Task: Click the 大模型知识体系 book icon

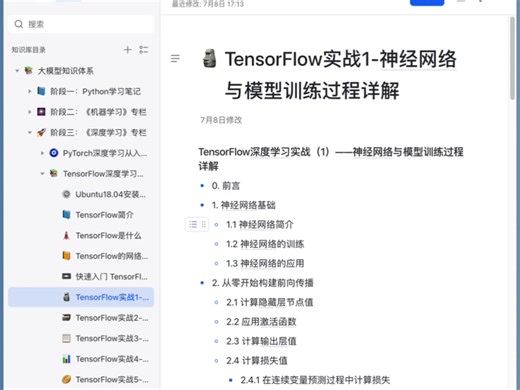Action: (x=29, y=70)
